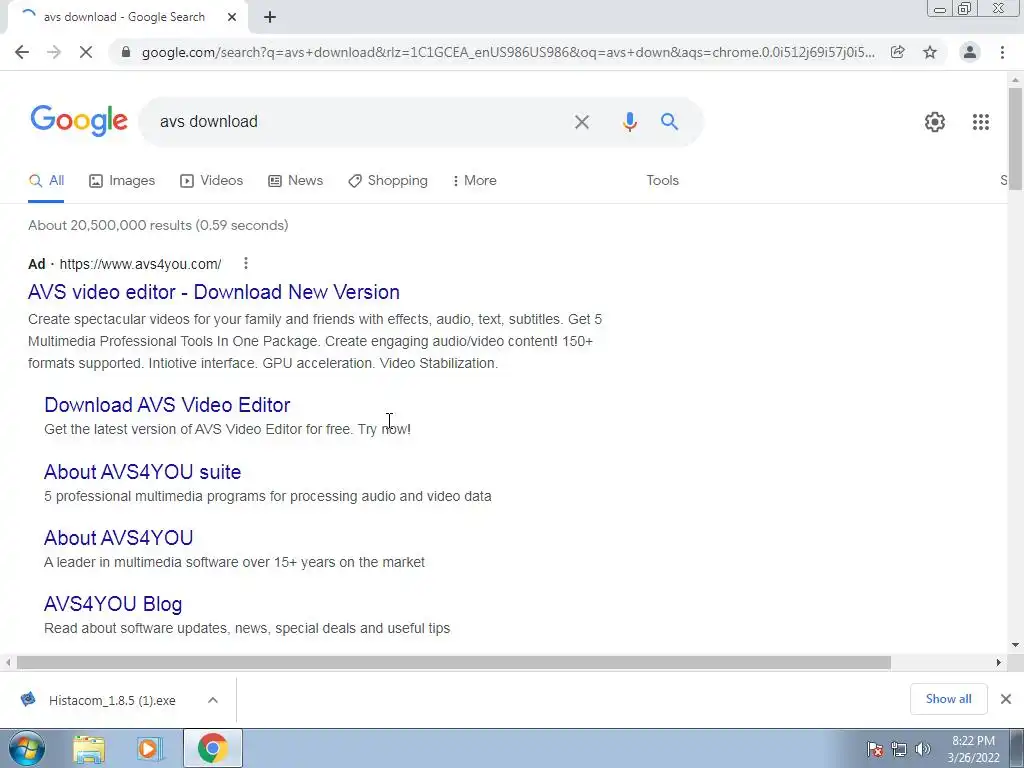Click the scroll down arrow
This screenshot has width=1024, height=768.
point(1015,645)
